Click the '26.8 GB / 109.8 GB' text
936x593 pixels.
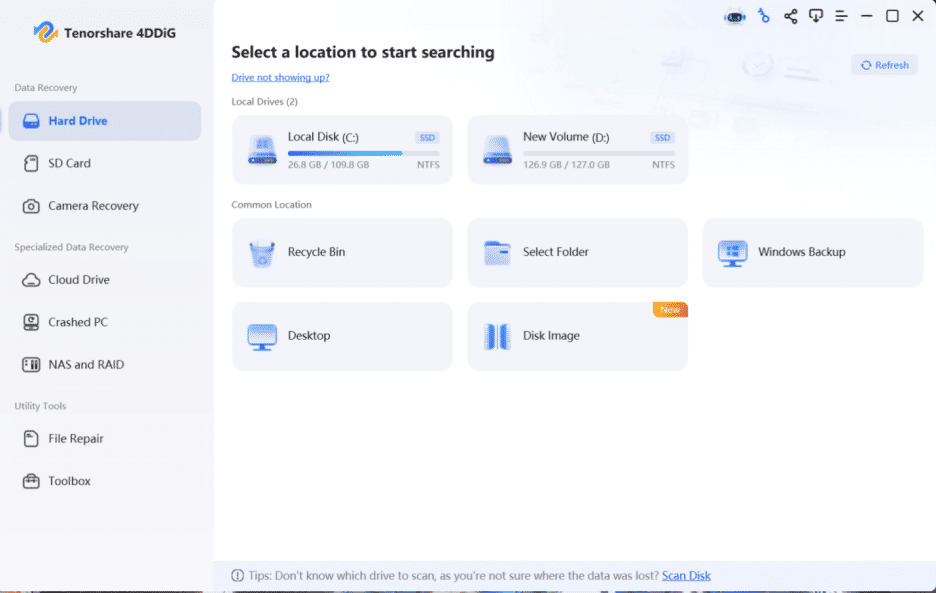(328, 165)
